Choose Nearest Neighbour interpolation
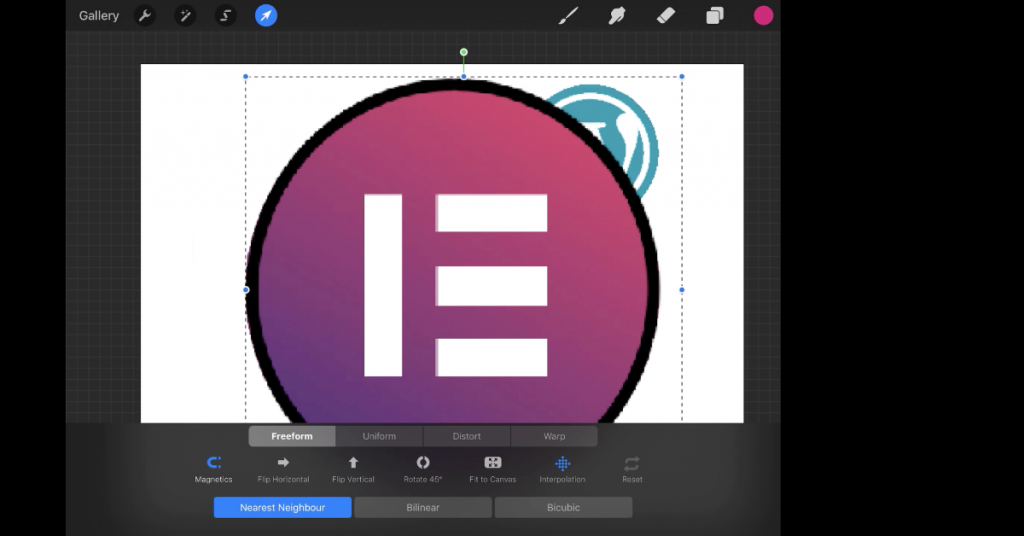The width and height of the screenshot is (1024, 536). (282, 508)
